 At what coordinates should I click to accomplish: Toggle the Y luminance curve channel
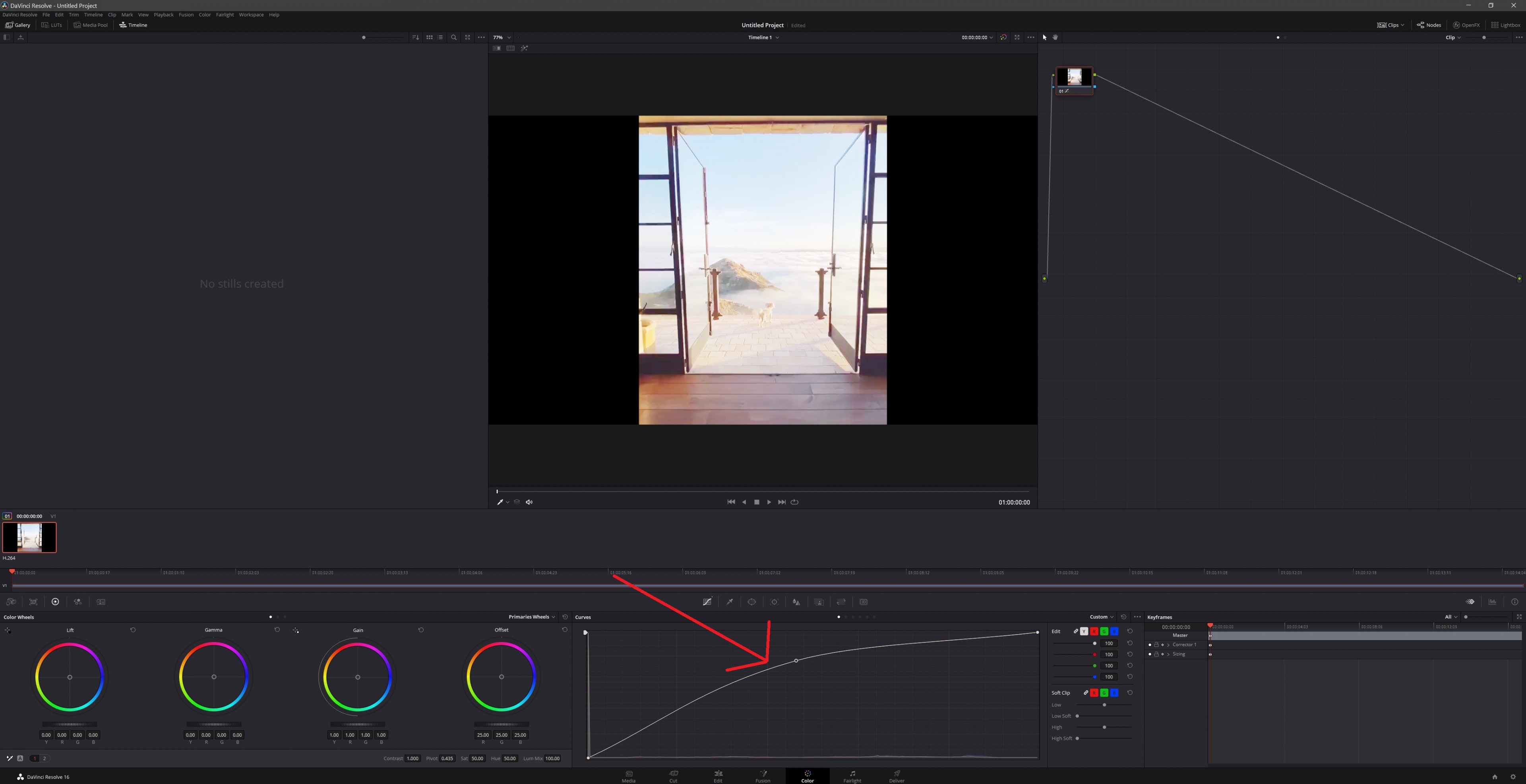point(1084,631)
